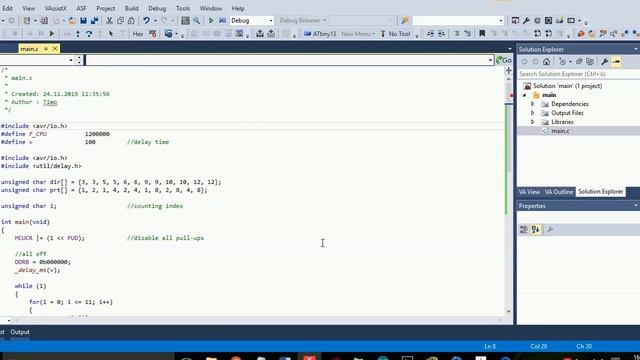Open the Build menu
640x360 pixels.
(x=131, y=8)
